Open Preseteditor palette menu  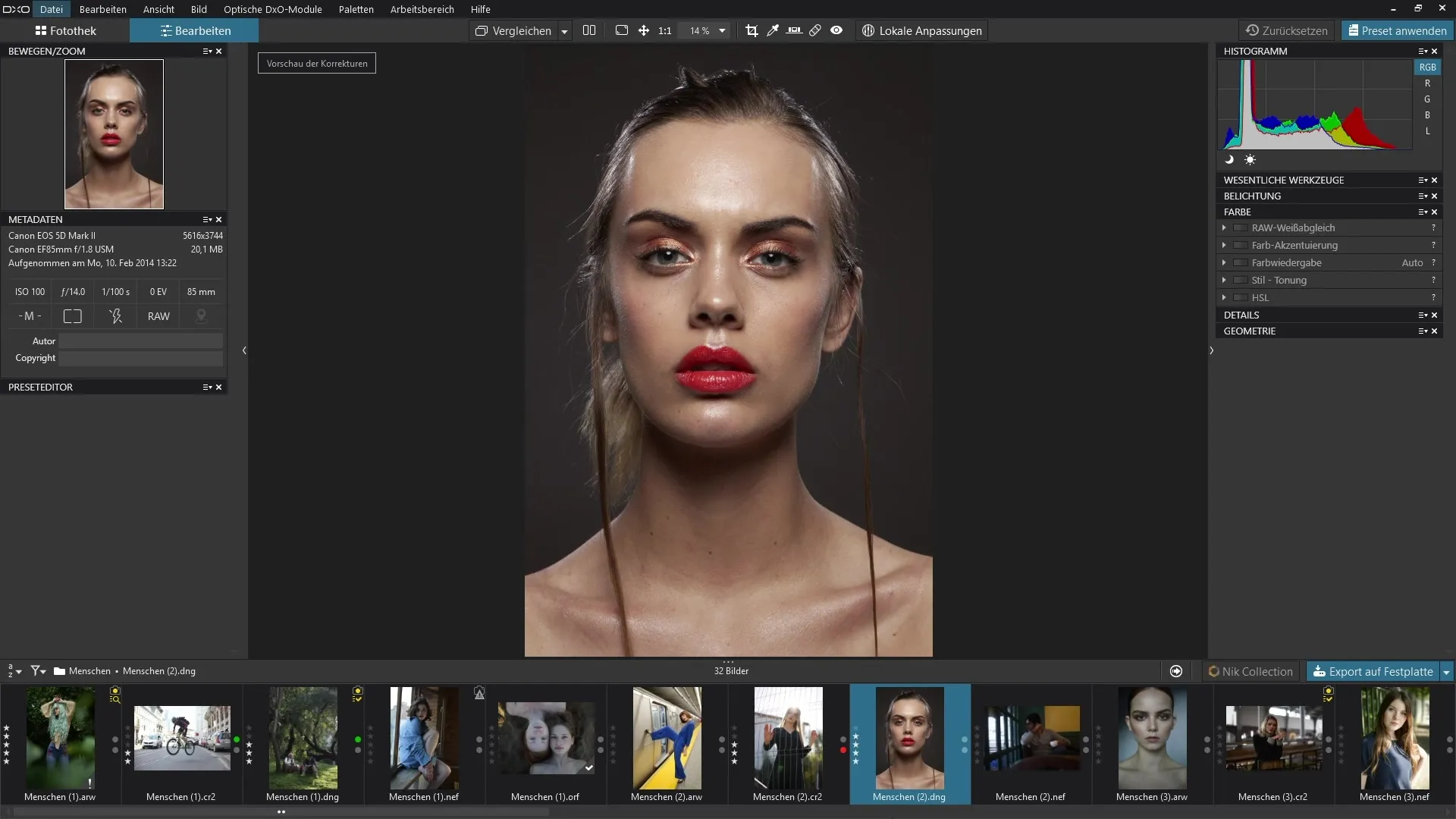[x=207, y=387]
